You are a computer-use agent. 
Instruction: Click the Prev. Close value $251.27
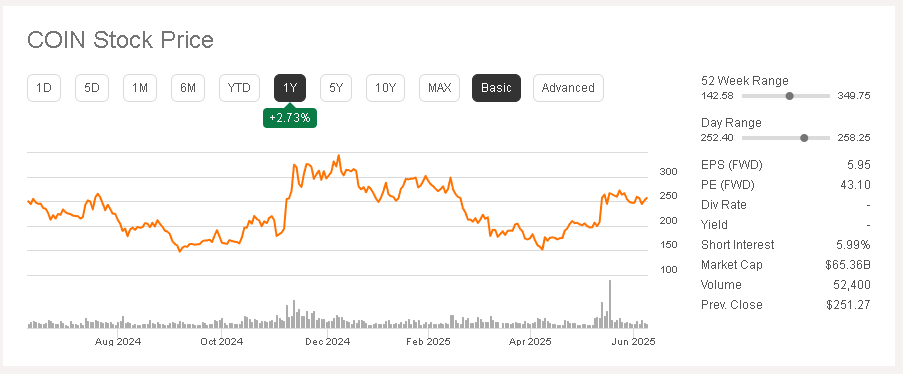(848, 304)
